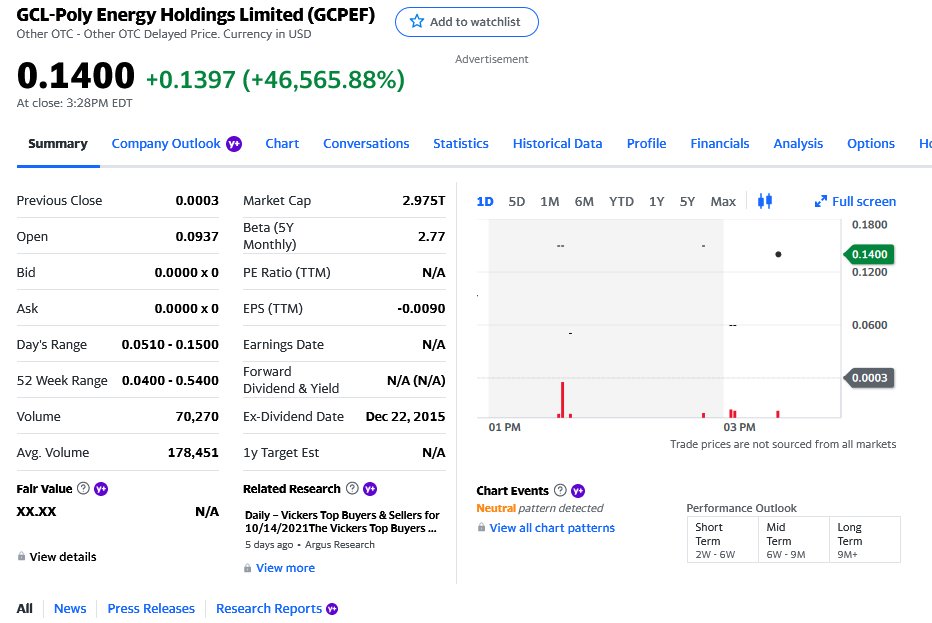Open View all chart patterns link
This screenshot has height=623, width=932.
[x=552, y=528]
